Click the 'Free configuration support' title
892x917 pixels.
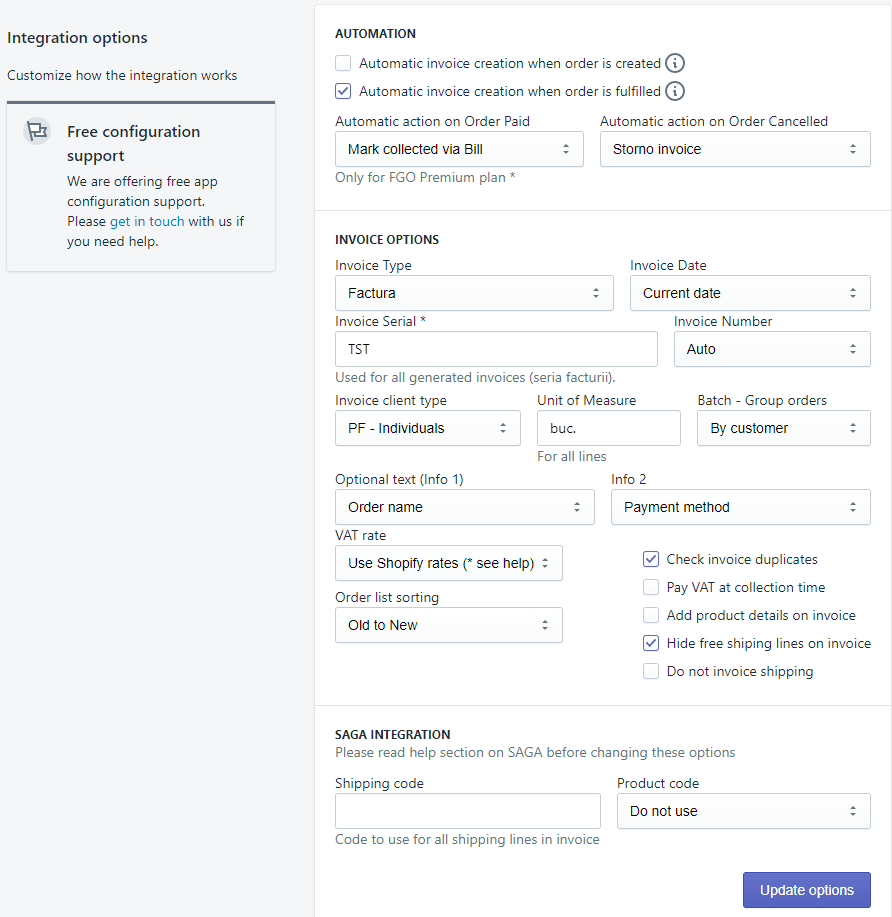click(x=133, y=143)
